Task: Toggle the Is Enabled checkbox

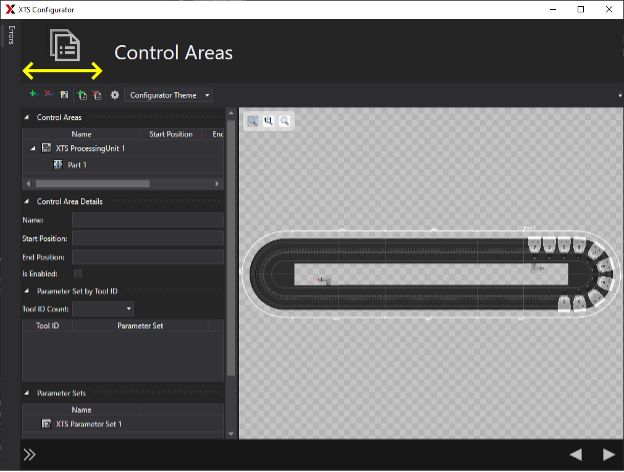Action: pyautogui.click(x=78, y=274)
